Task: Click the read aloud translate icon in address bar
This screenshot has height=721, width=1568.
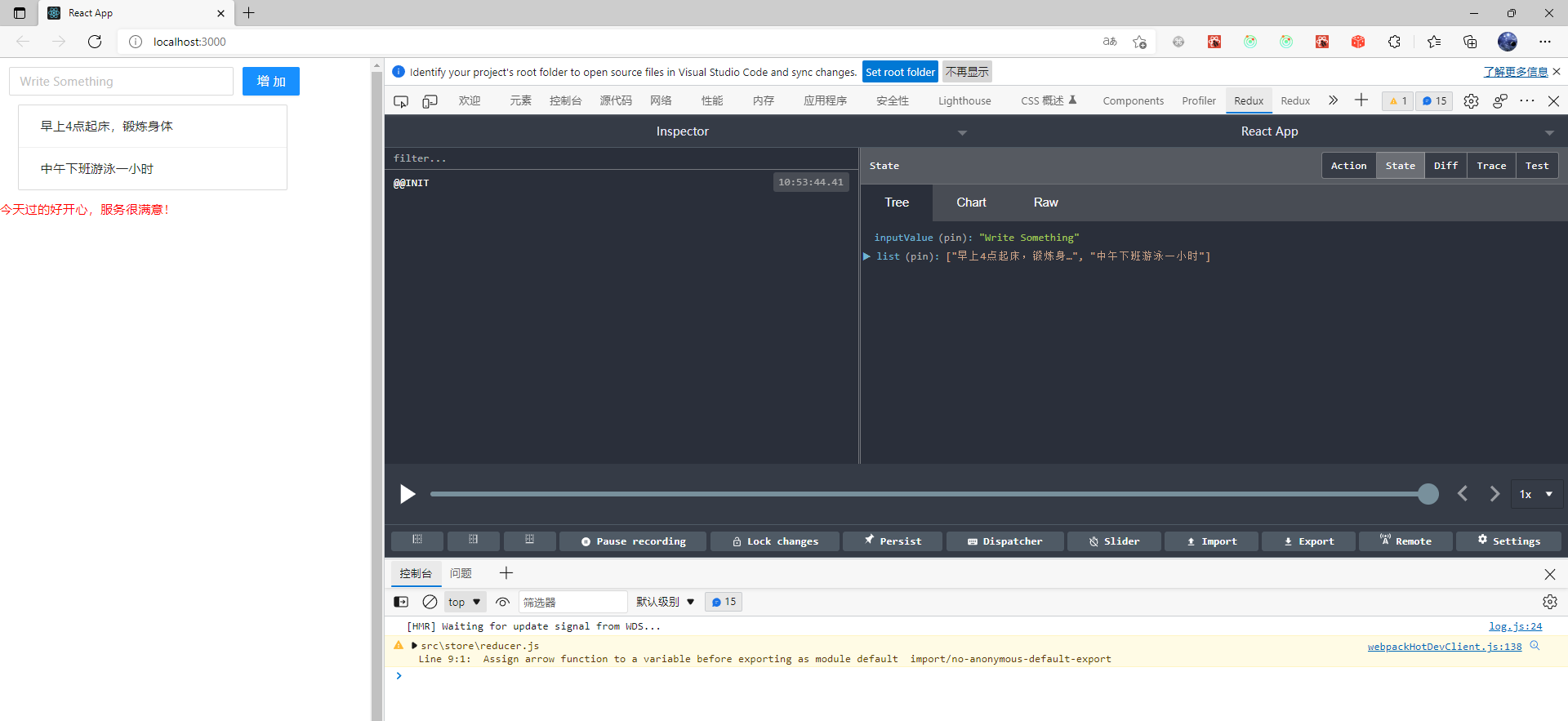Action: point(1110,42)
